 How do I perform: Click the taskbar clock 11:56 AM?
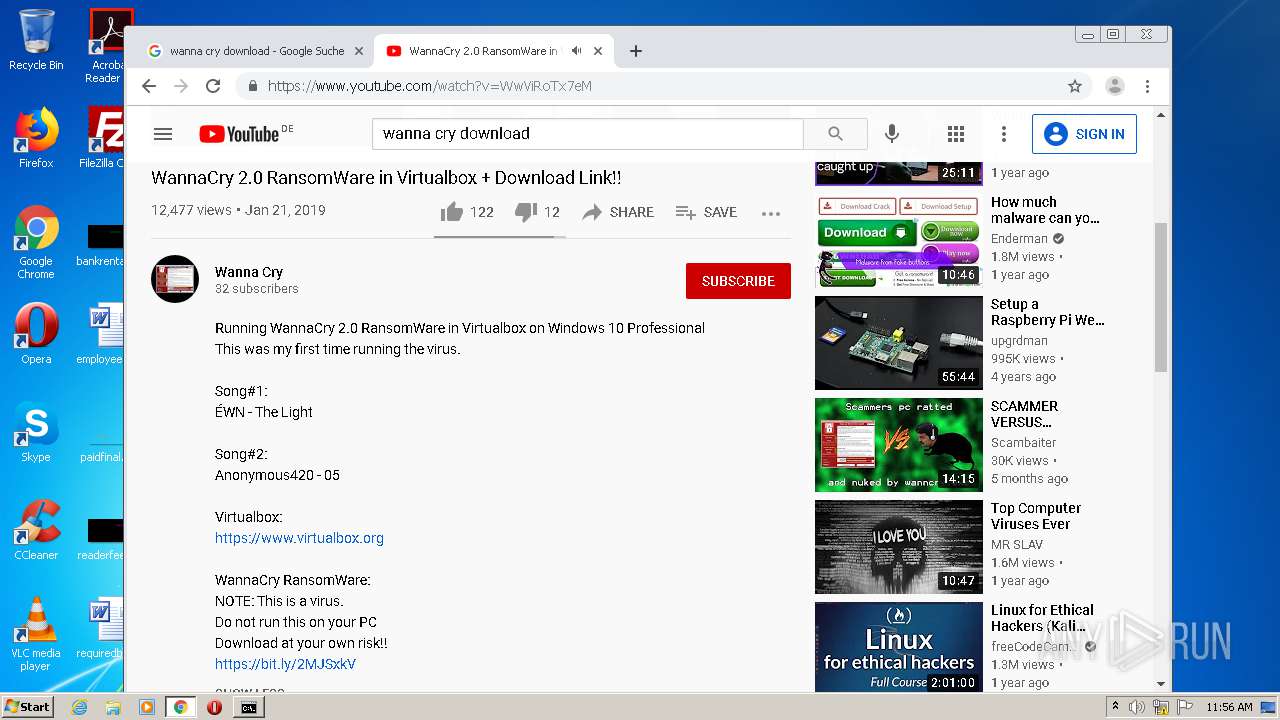tap(1229, 707)
